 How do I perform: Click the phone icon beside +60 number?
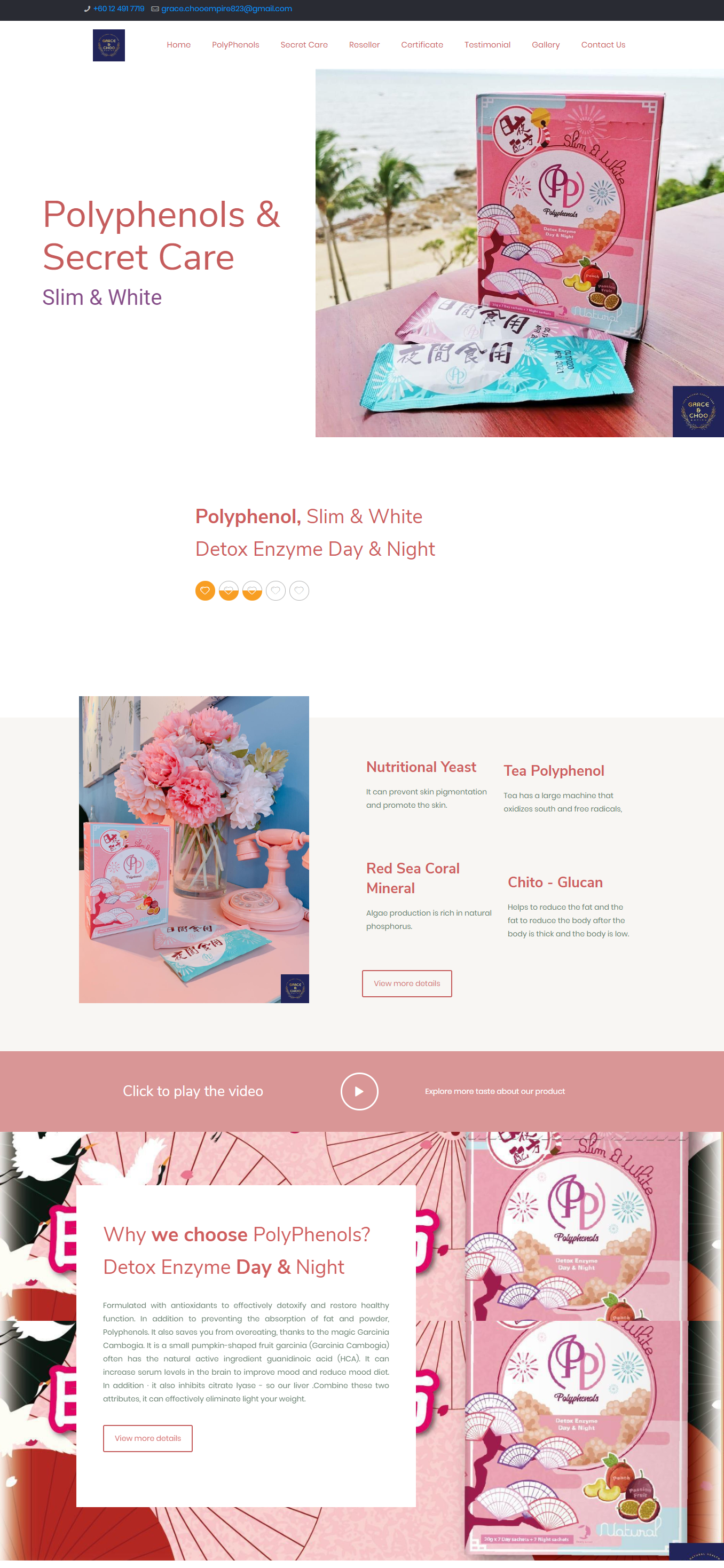(87, 9)
